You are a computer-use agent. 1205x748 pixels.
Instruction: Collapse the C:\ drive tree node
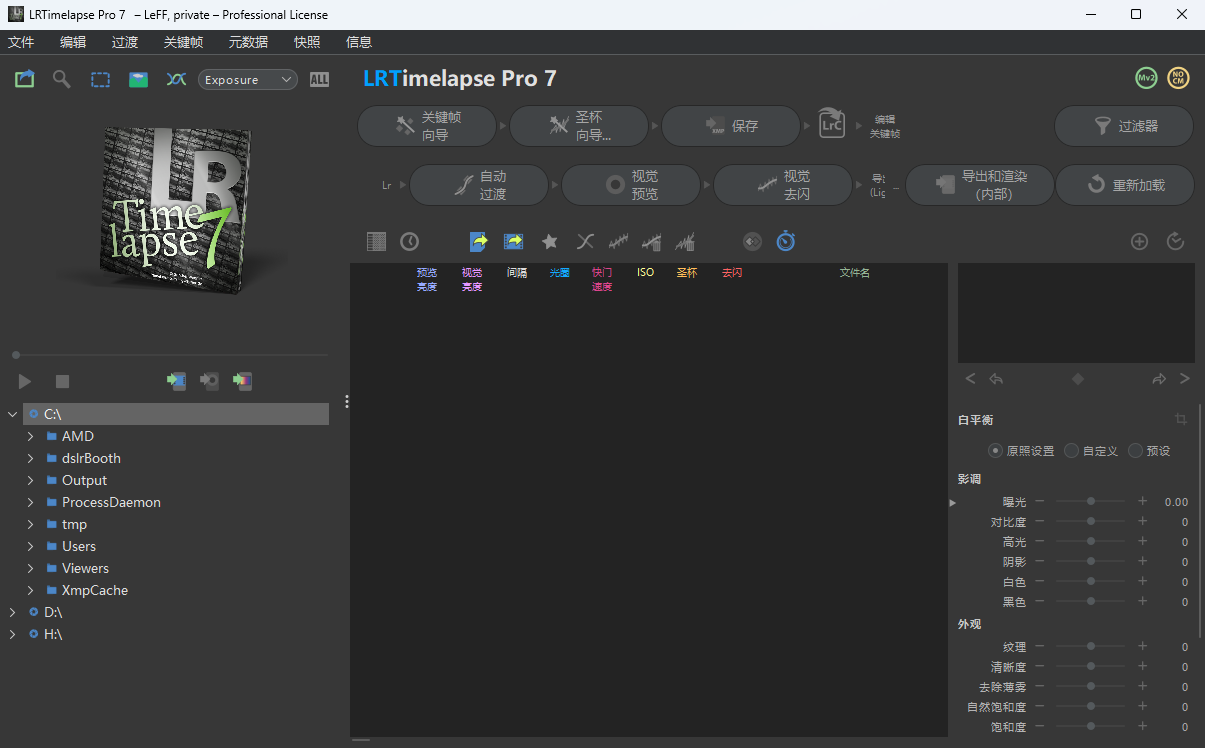click(x=12, y=414)
